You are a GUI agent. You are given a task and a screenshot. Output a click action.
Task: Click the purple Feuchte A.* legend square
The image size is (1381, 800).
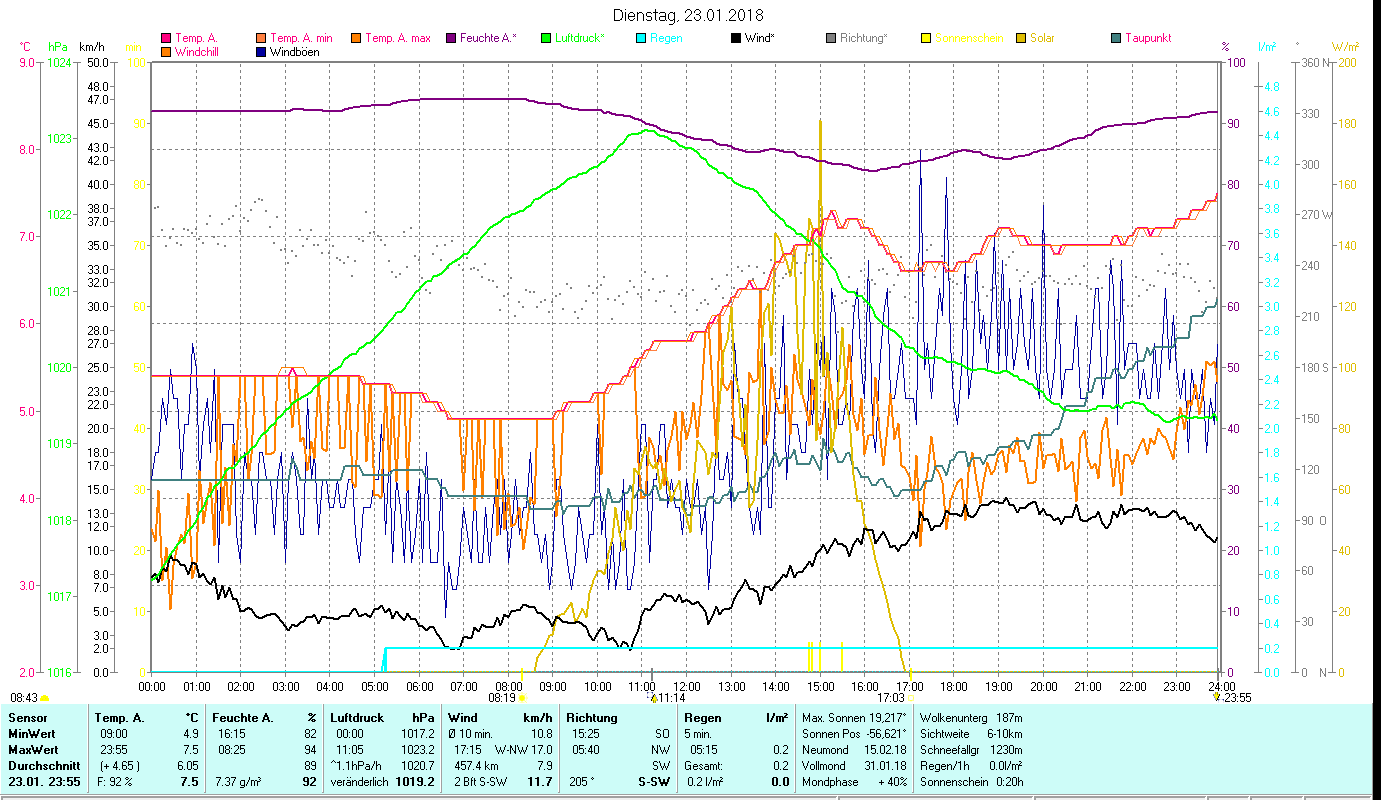click(452, 39)
